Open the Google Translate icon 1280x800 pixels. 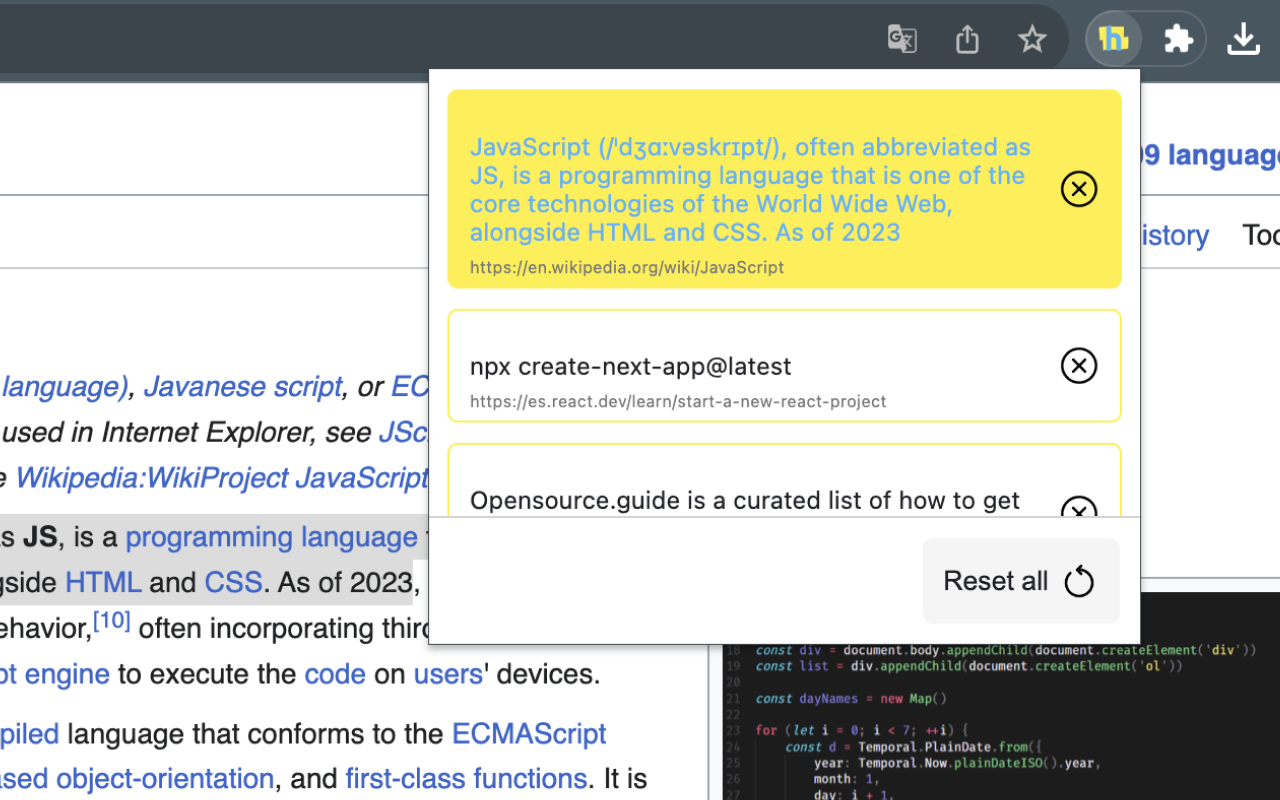pyautogui.click(x=902, y=39)
